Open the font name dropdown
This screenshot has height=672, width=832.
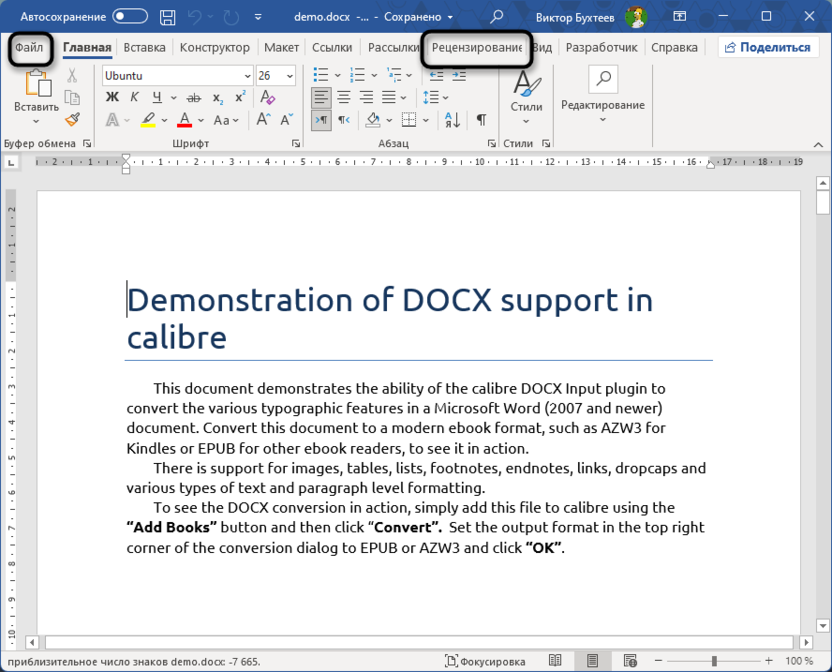click(247, 76)
